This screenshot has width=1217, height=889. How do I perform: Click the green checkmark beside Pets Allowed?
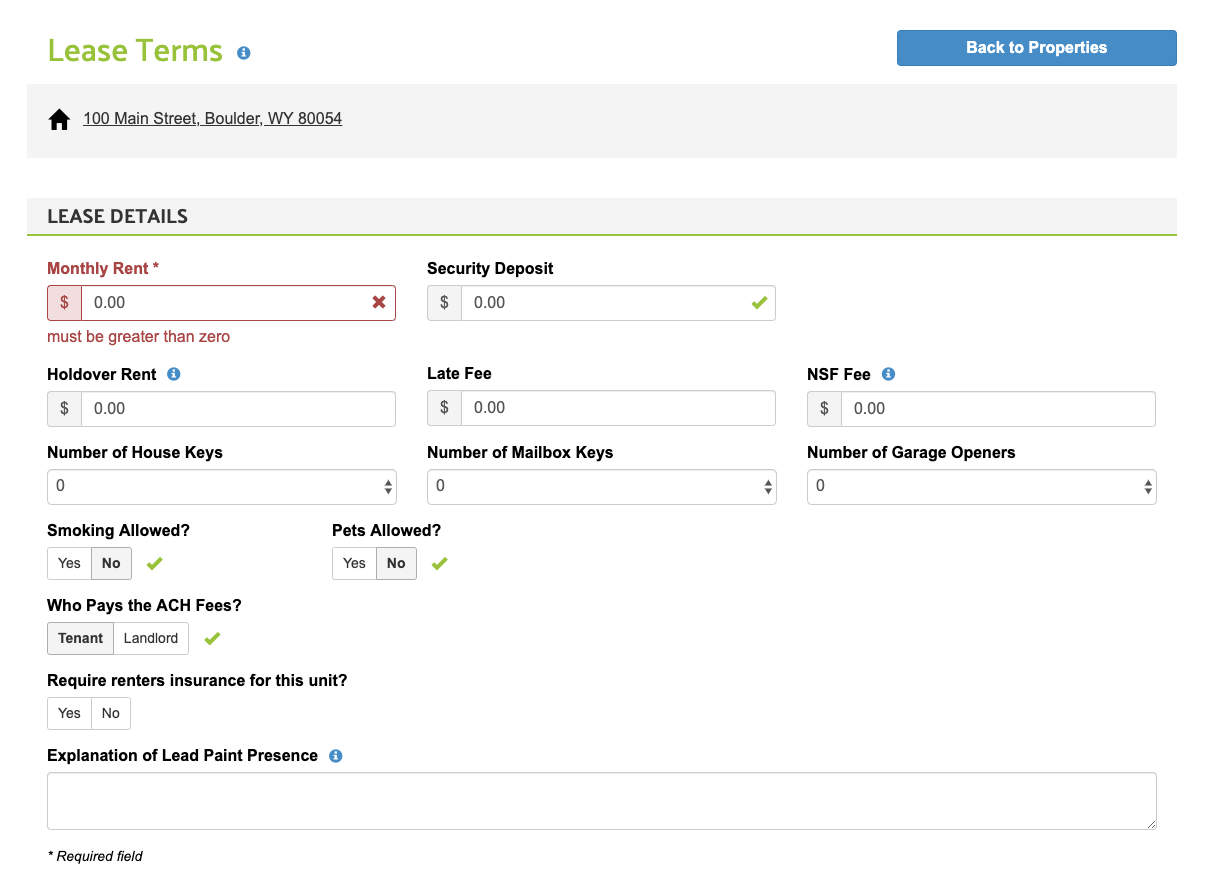pyautogui.click(x=439, y=563)
